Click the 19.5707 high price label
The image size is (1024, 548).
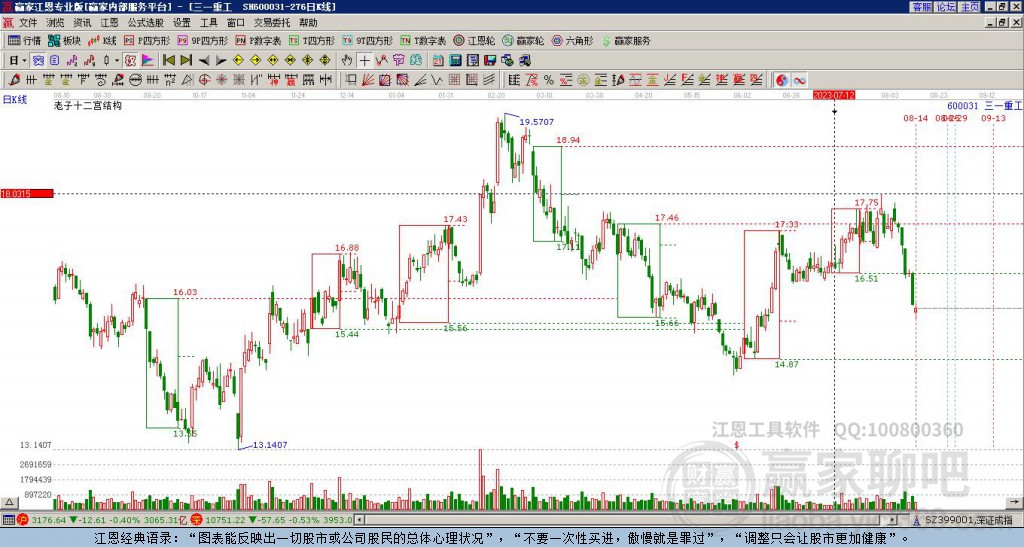(x=536, y=122)
